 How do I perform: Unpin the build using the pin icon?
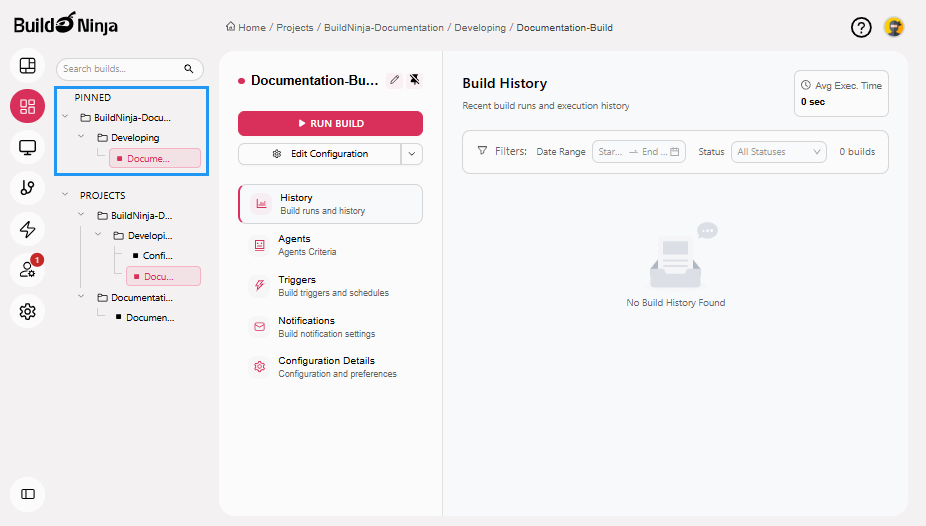(415, 80)
